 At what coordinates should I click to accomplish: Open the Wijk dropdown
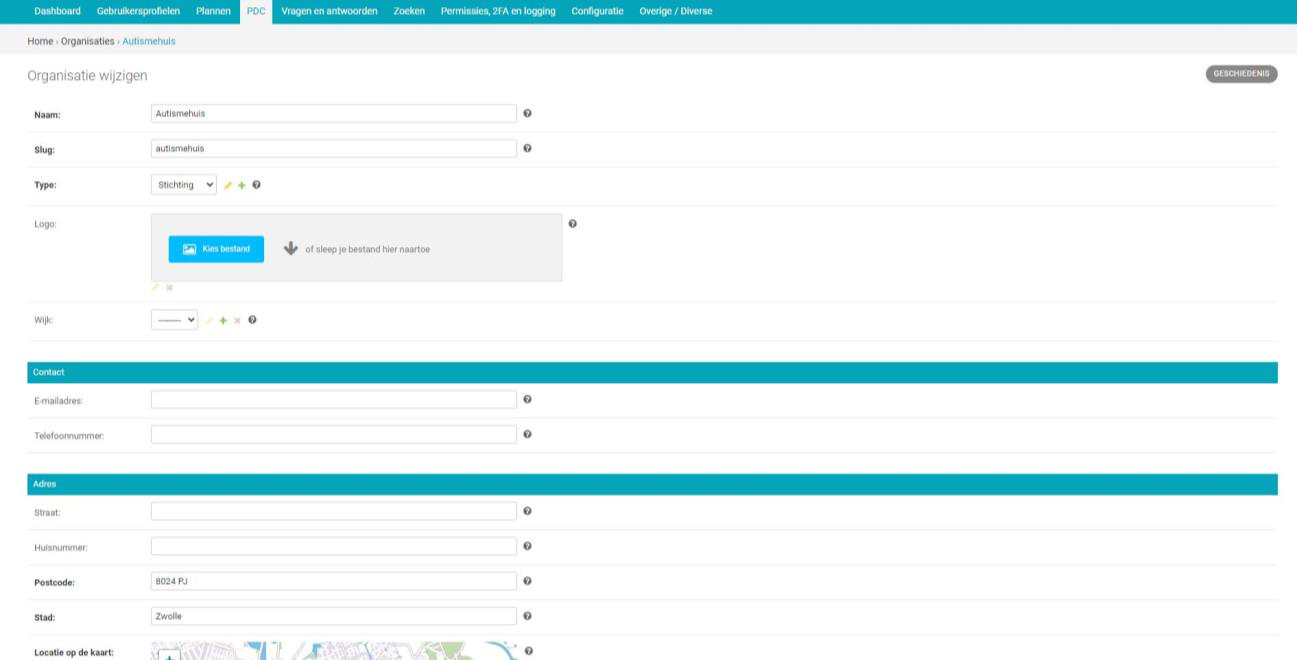[x=174, y=320]
